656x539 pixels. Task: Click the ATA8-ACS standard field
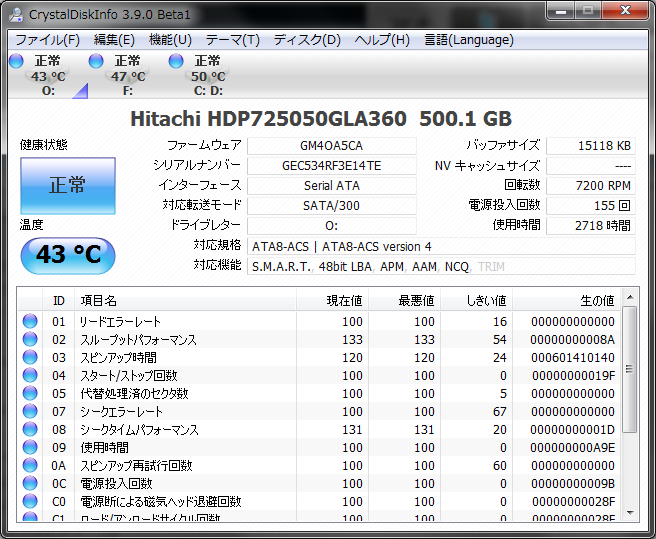pos(441,246)
